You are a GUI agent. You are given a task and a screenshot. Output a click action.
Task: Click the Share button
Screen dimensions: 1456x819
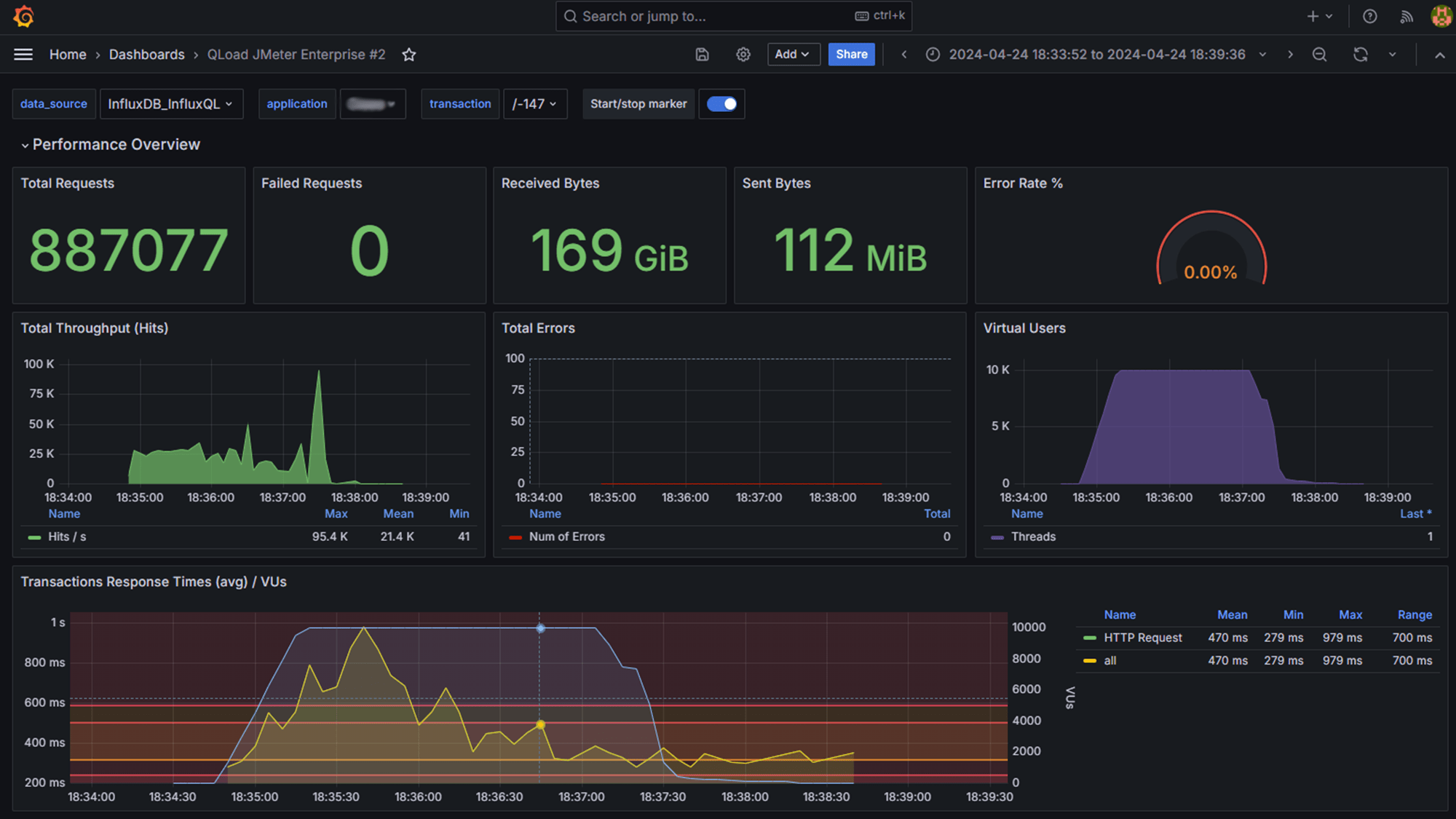[x=850, y=54]
